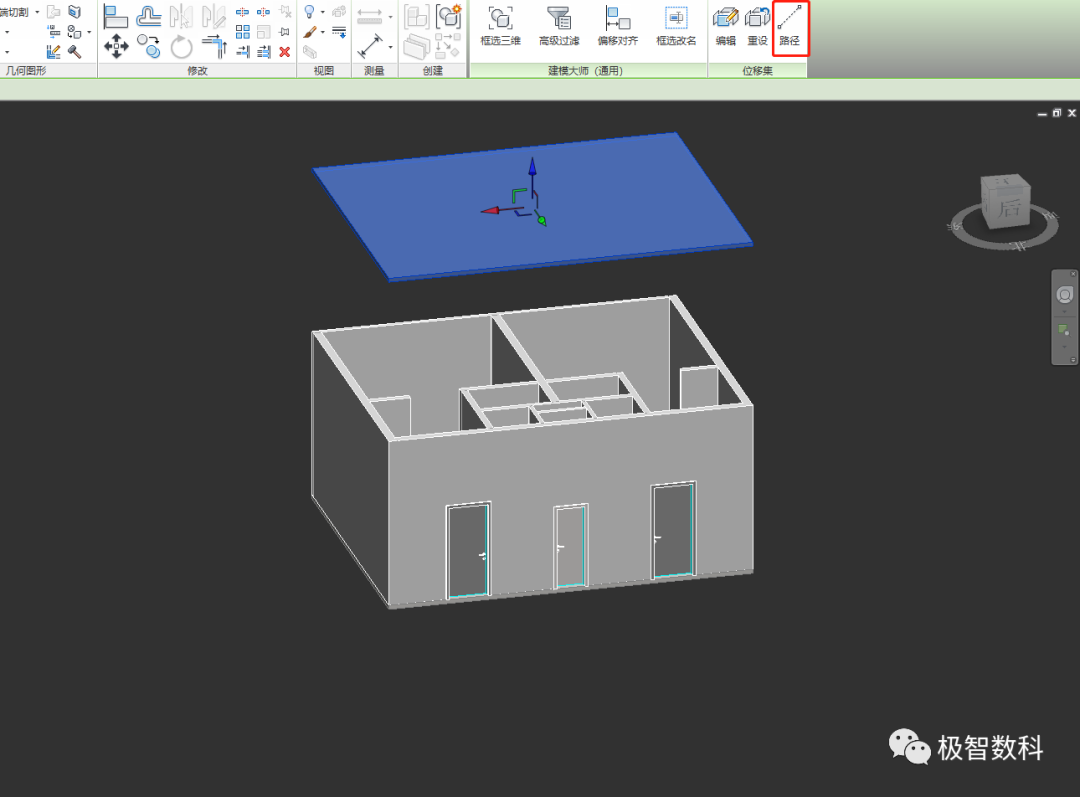Launch 偏移对齐 offset align tool
The height and width of the screenshot is (797, 1080).
pos(618,26)
